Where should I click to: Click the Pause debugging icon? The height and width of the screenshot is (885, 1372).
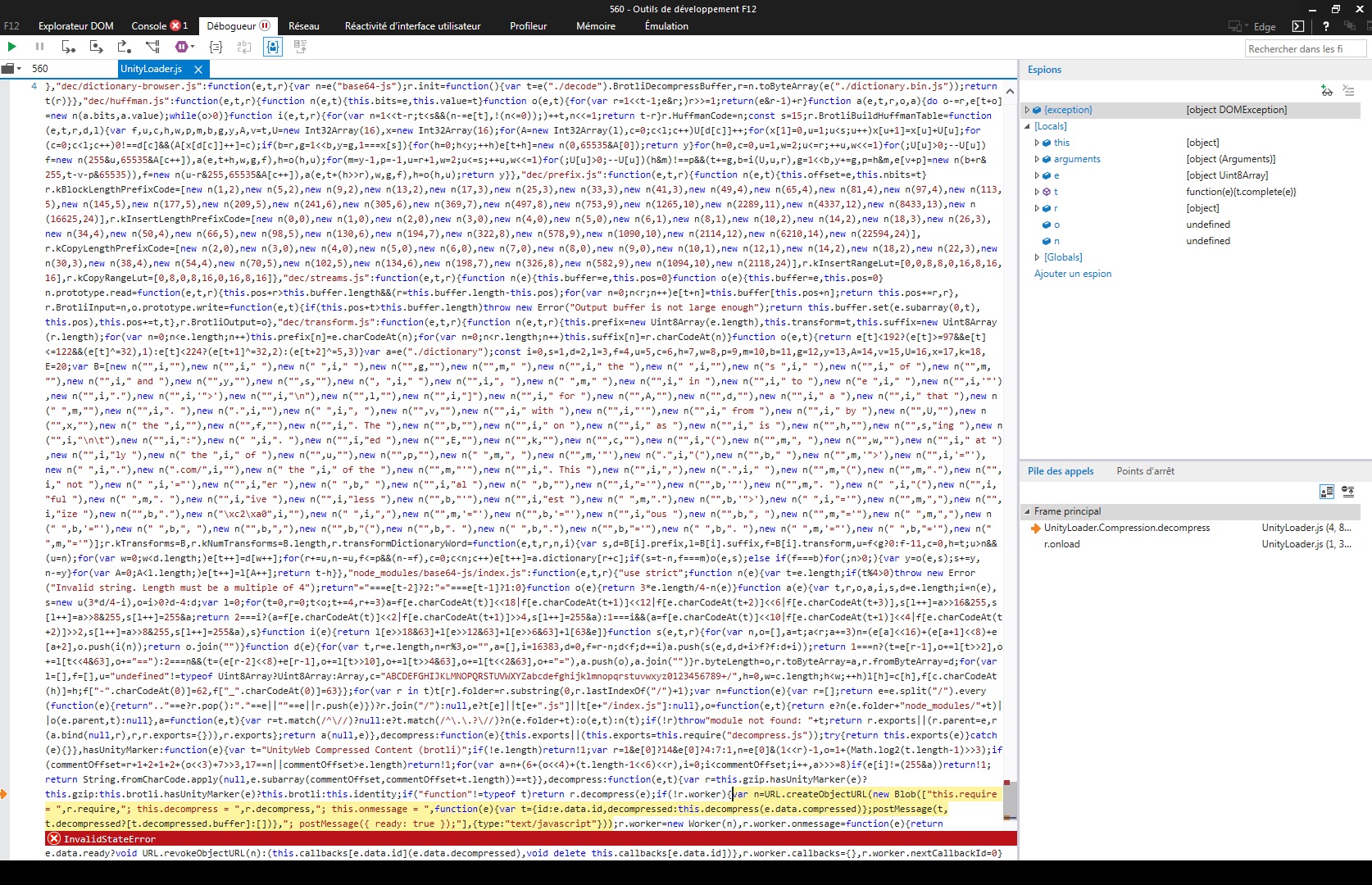point(39,47)
